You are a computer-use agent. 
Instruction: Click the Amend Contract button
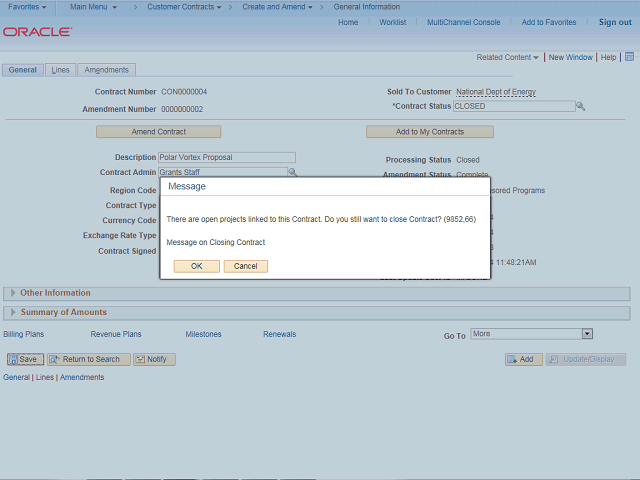(158, 132)
